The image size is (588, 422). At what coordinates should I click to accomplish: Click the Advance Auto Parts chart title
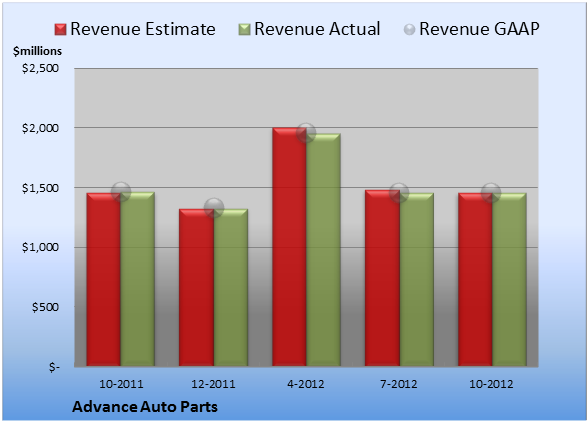[x=145, y=407]
